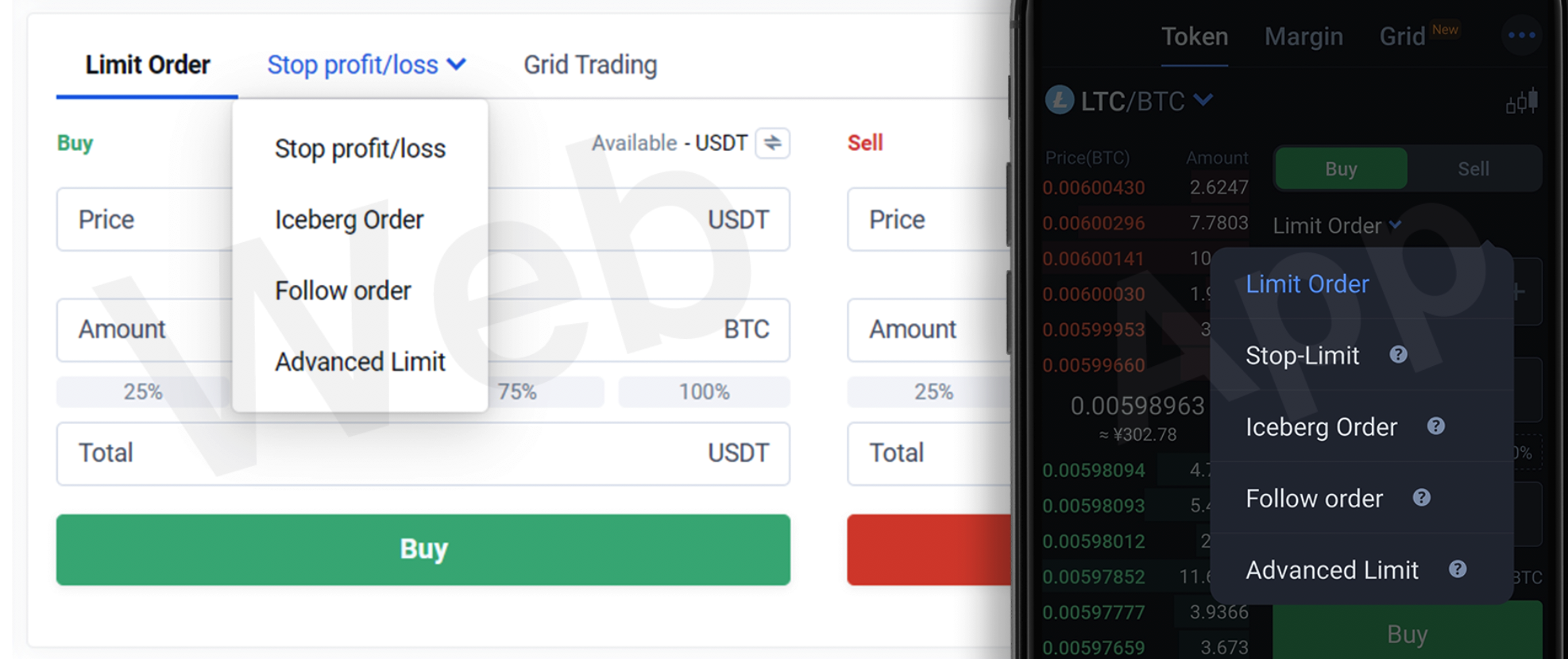The image size is (1568, 659).
Task: Expand the Stop profit/loss dropdown tab
Action: click(366, 65)
